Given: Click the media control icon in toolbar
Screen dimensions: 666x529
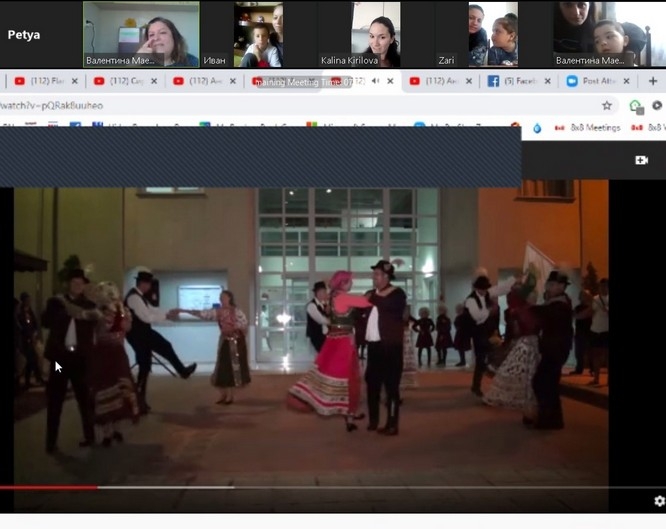Looking at the screenshot, I should click(657, 105).
